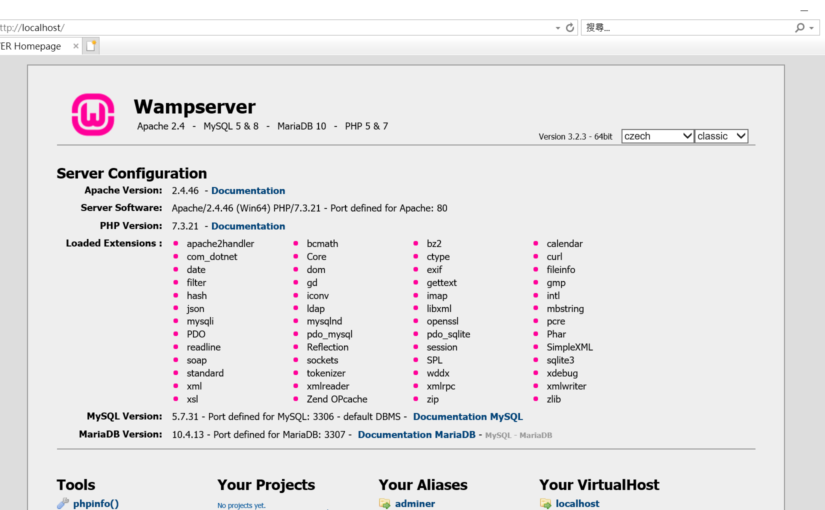Click the PHP version 7.3.21 value
This screenshot has width=825, height=510.
[x=185, y=226]
